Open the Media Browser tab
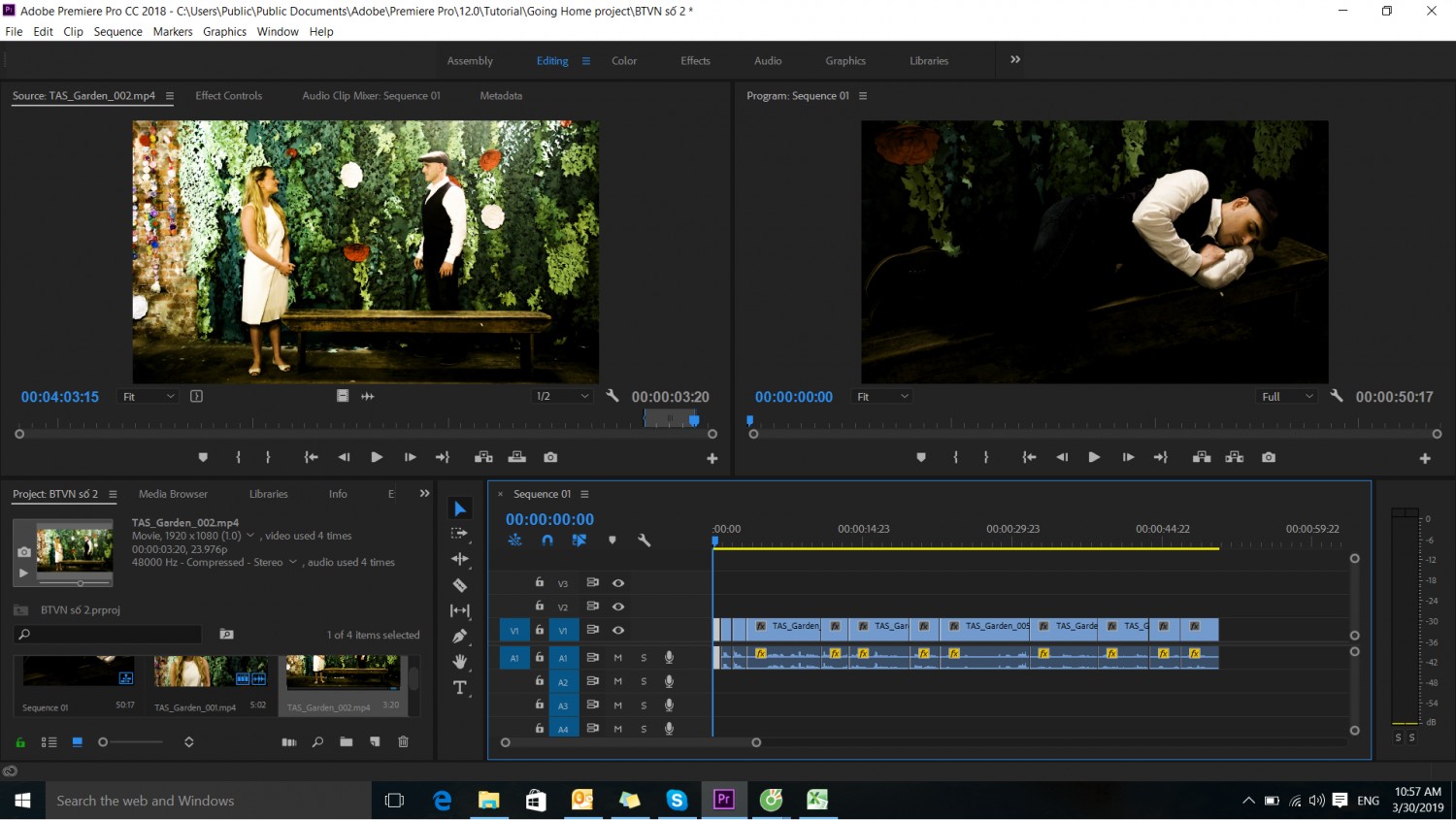This screenshot has width=1456, height=820. (174, 494)
